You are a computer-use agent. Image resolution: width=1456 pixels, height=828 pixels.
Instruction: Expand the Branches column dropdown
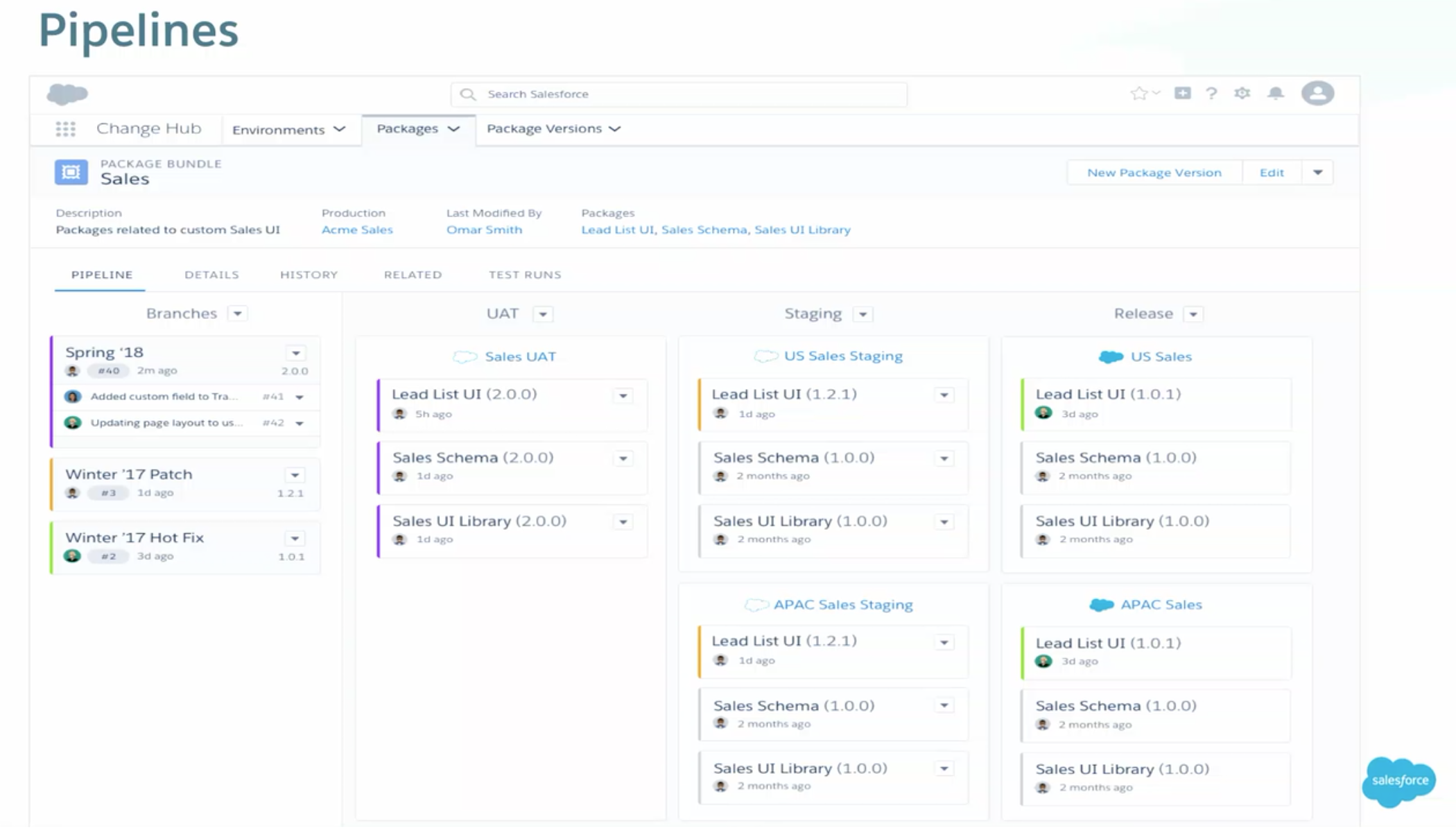(x=238, y=313)
